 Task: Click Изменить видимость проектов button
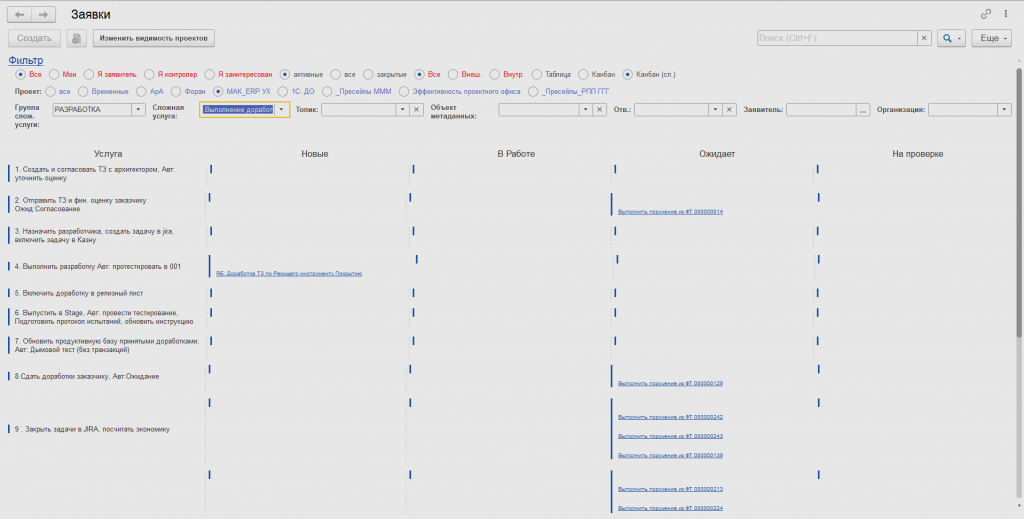(x=153, y=38)
